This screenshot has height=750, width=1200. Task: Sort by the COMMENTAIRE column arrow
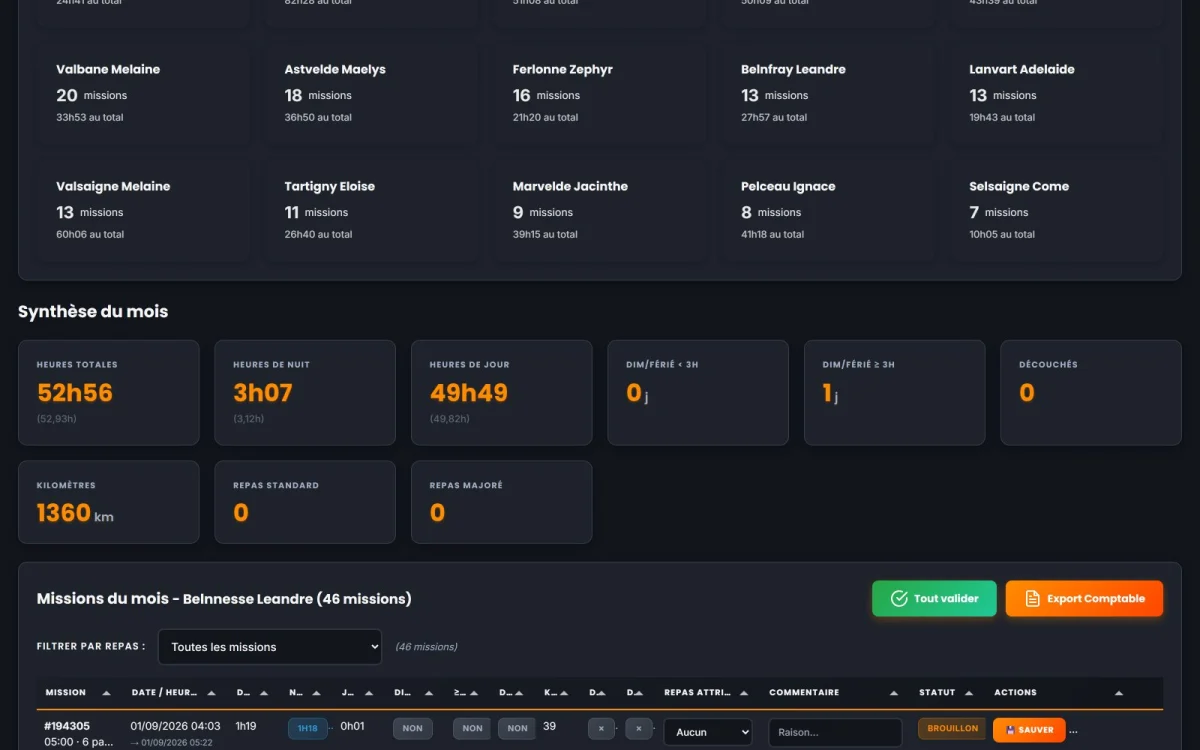tap(894, 693)
